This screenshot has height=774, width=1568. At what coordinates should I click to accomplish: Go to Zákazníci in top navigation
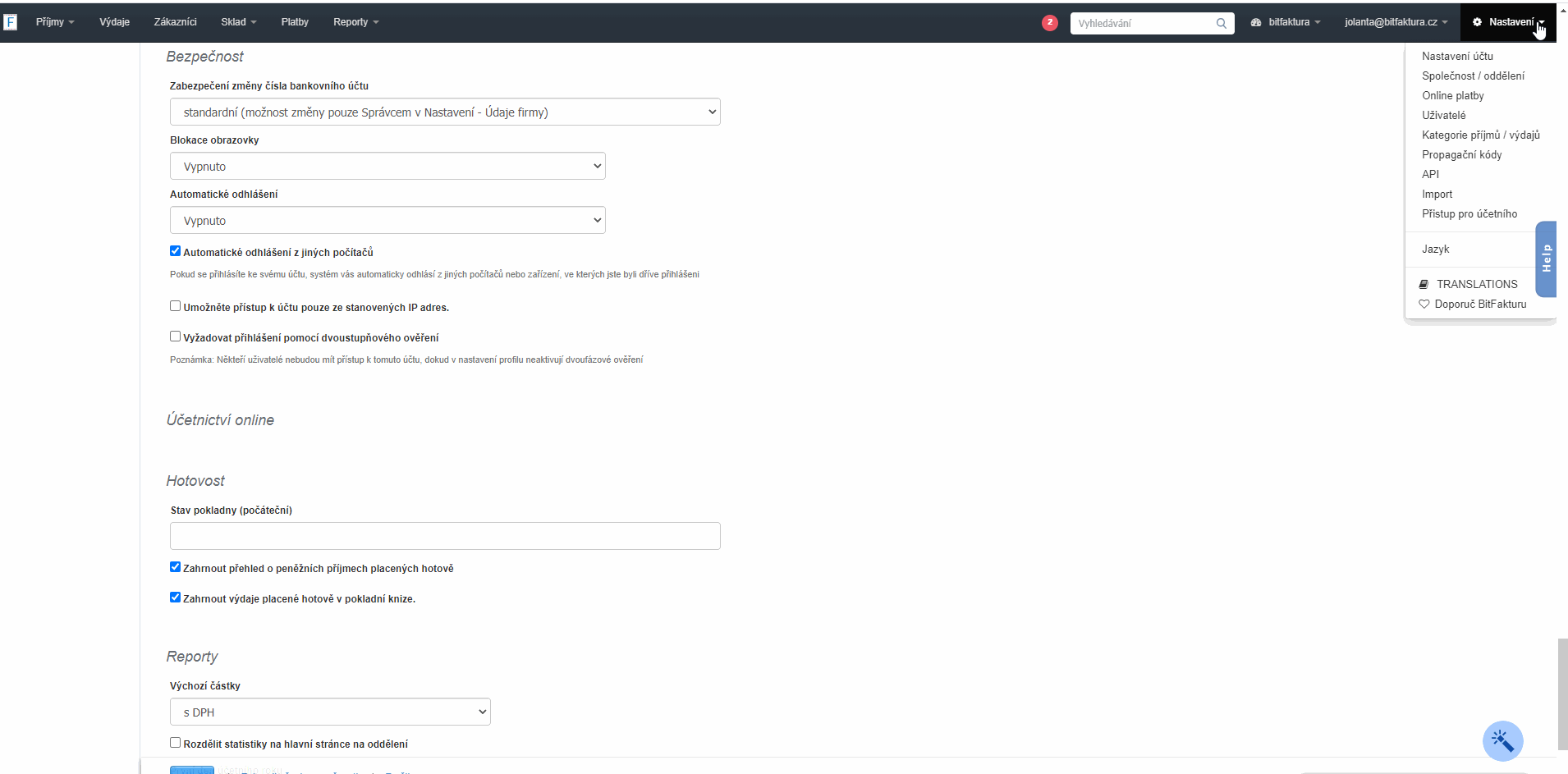click(x=176, y=22)
